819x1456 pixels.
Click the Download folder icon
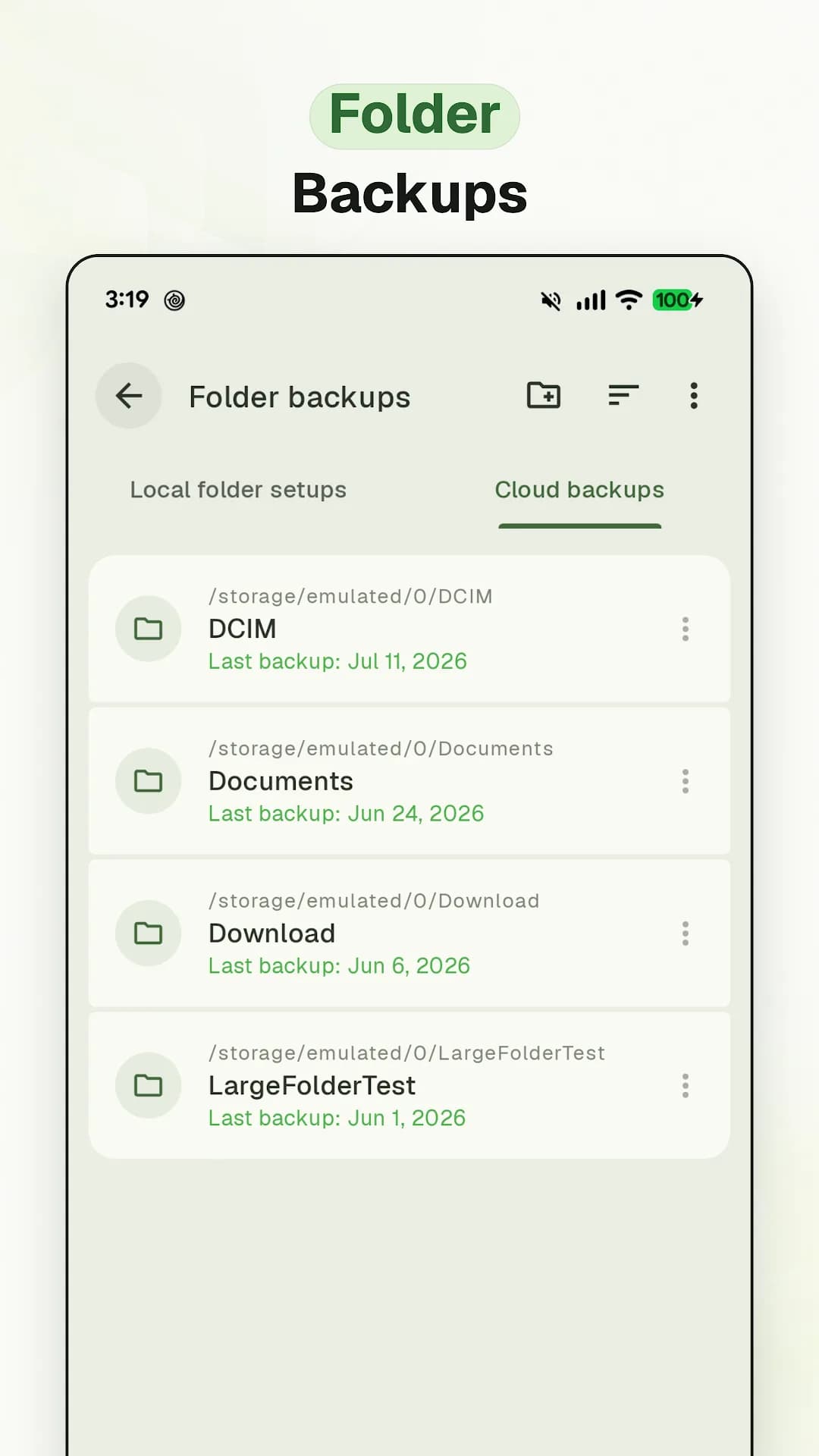148,934
